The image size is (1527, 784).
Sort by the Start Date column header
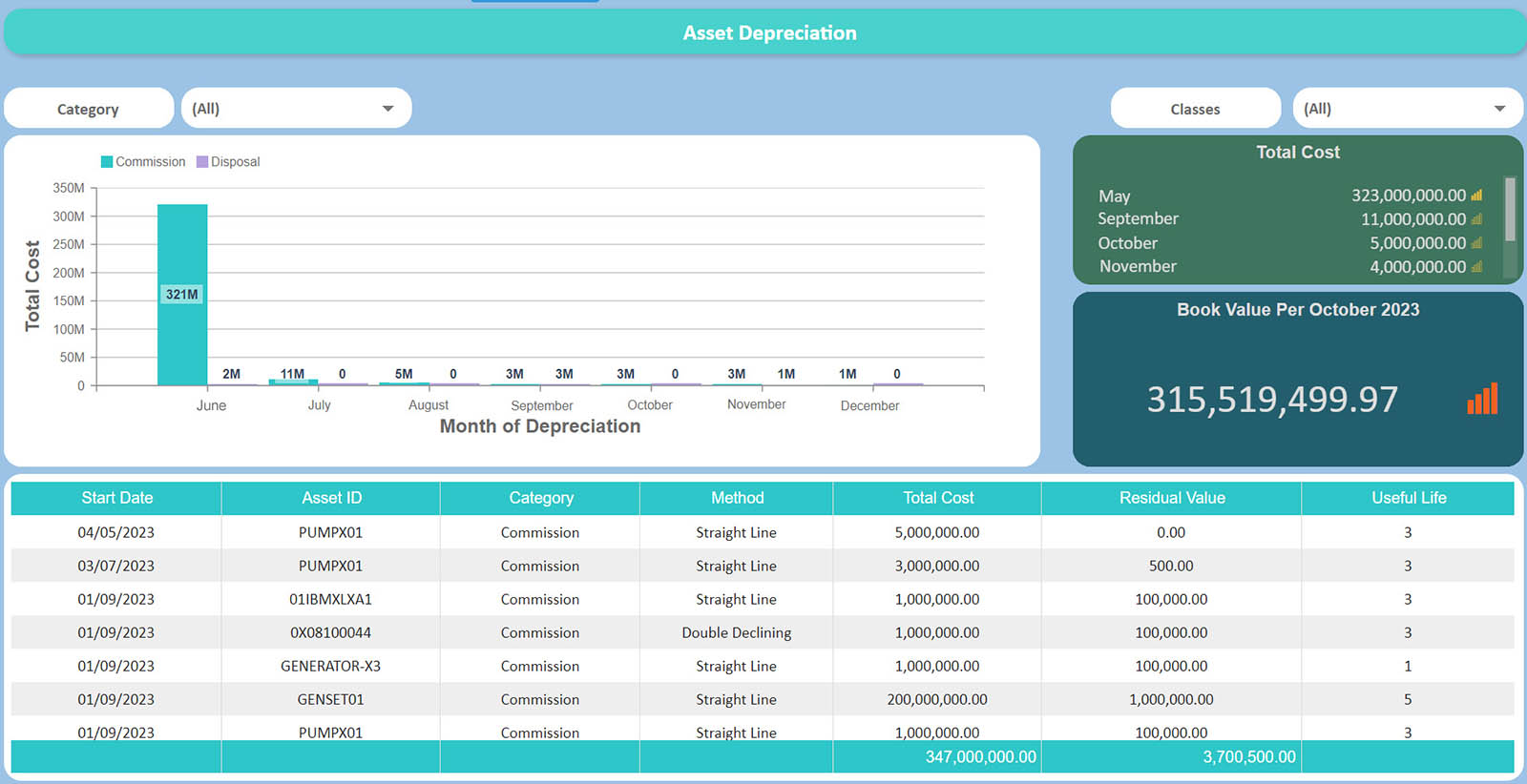coord(116,498)
